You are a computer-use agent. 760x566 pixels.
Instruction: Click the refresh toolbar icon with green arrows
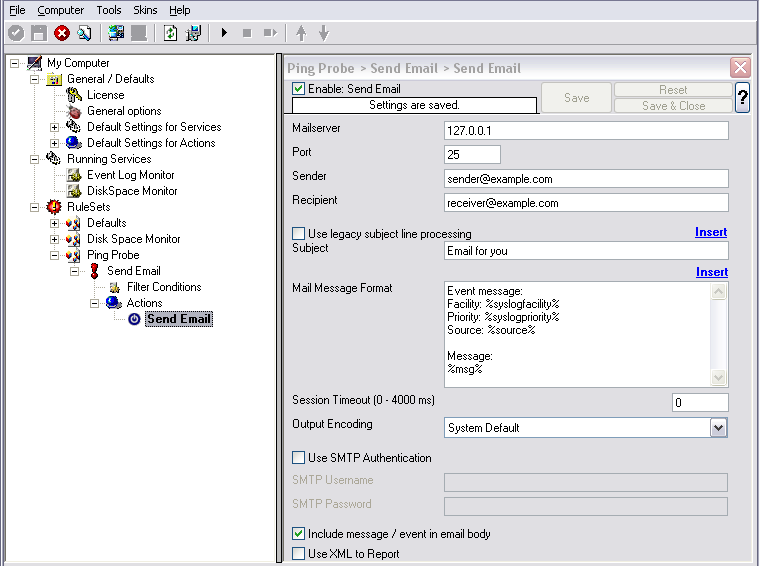(x=170, y=33)
